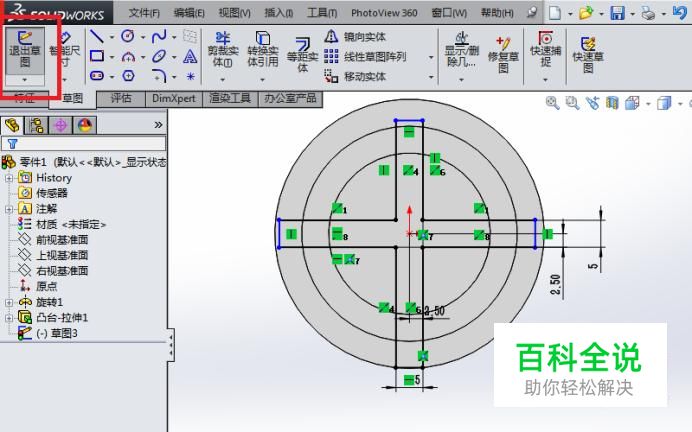Viewport: 692px width, 432px height.
Task: Select the Sketch Fillet tool
Action: (159, 76)
